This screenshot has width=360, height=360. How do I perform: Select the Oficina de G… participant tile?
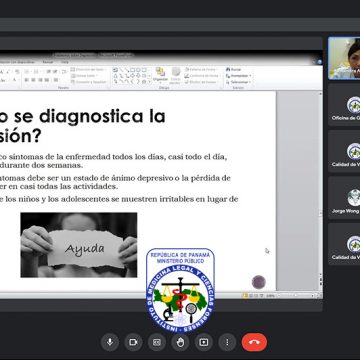(344, 105)
